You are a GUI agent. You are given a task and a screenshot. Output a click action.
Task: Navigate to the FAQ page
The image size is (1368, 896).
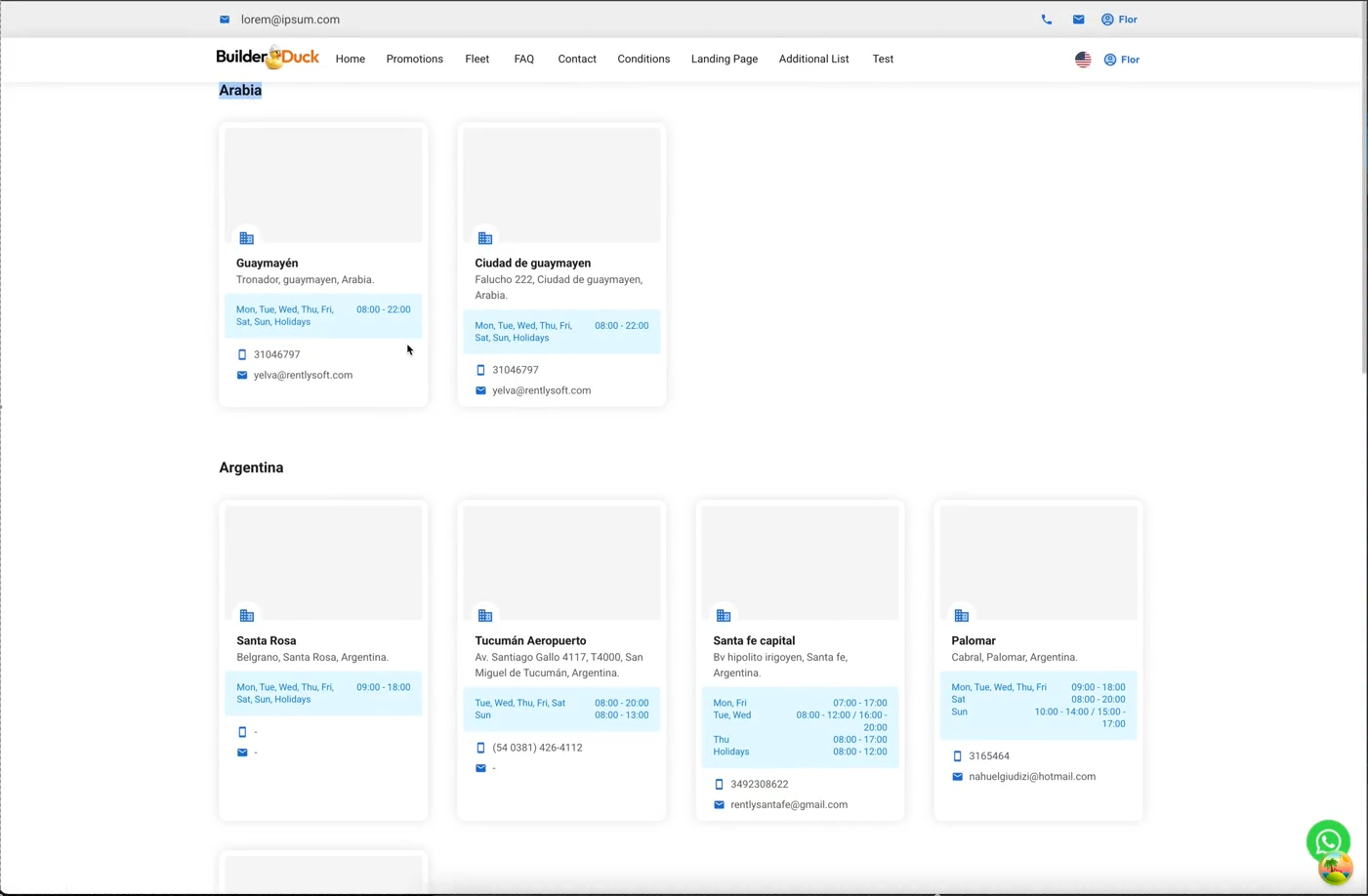(x=523, y=60)
